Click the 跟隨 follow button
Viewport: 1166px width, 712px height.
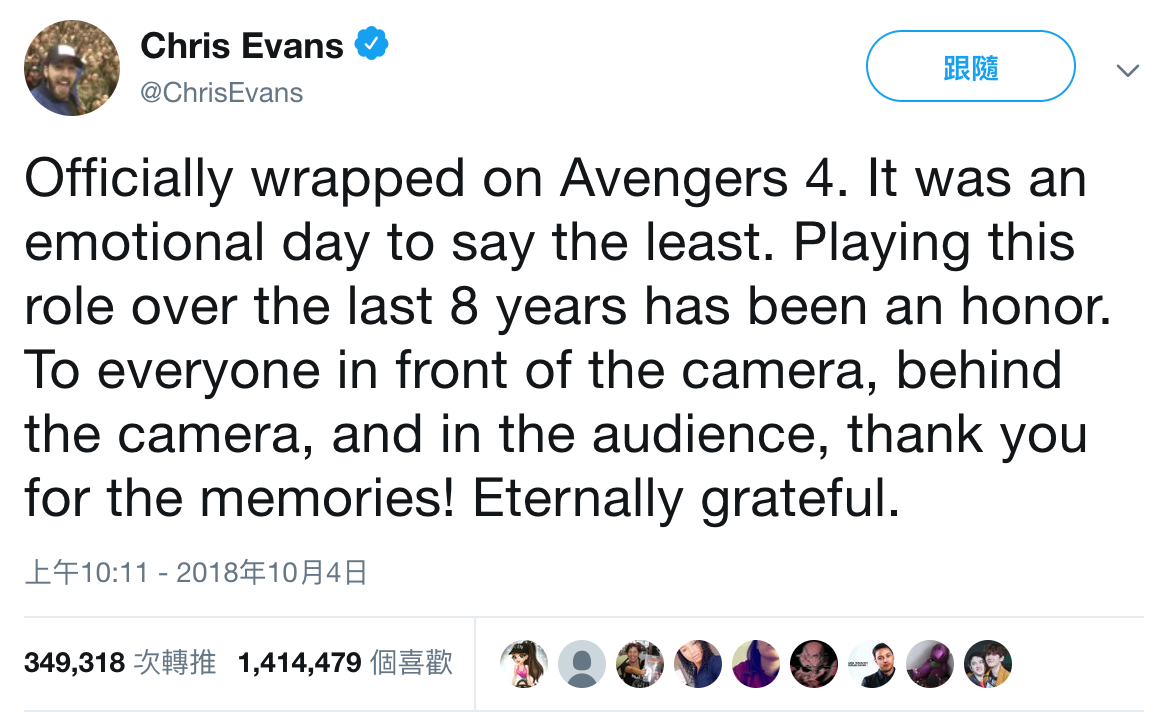coord(970,67)
